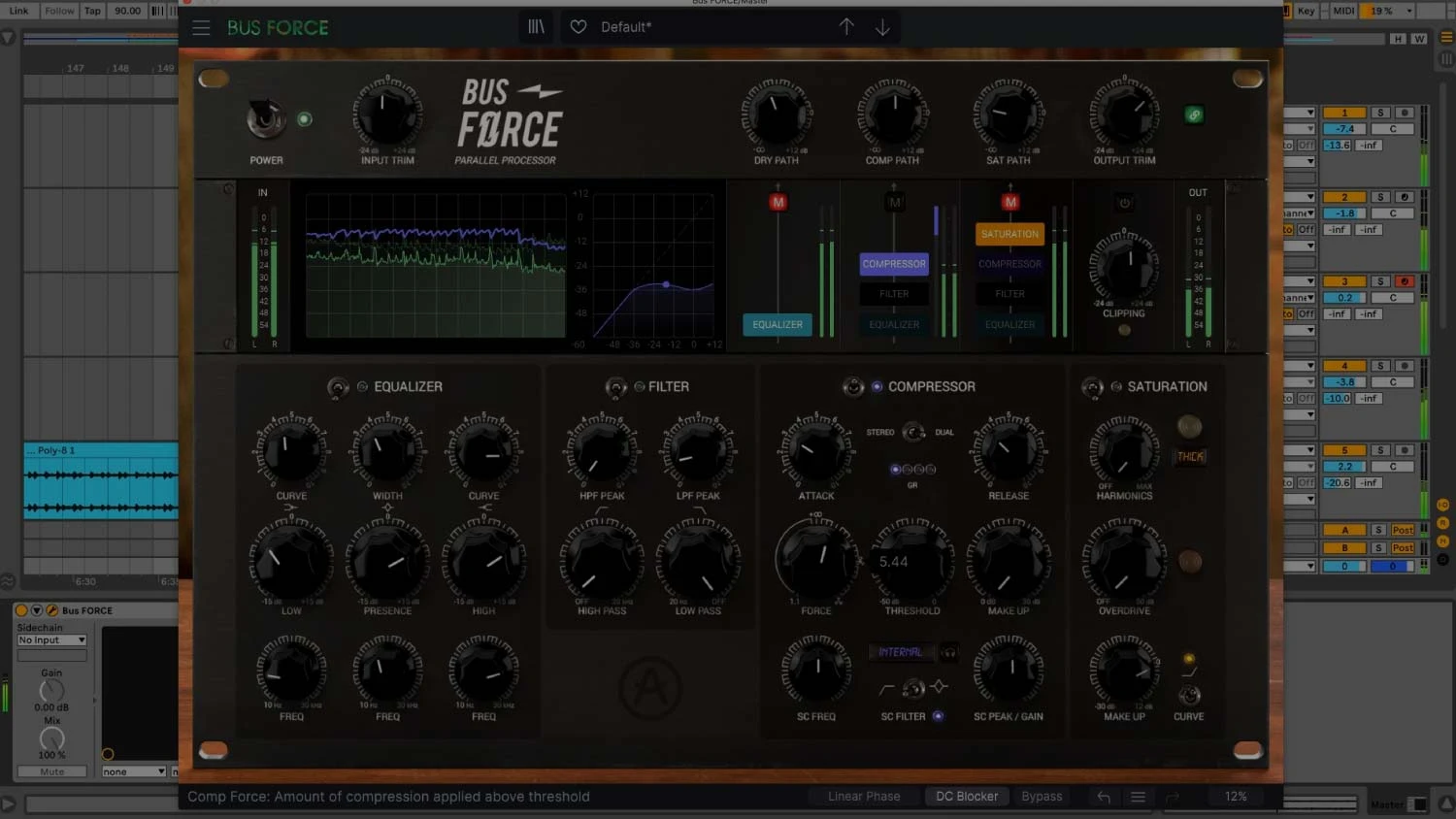Open the Sidechain No Input dropdown

click(x=52, y=640)
